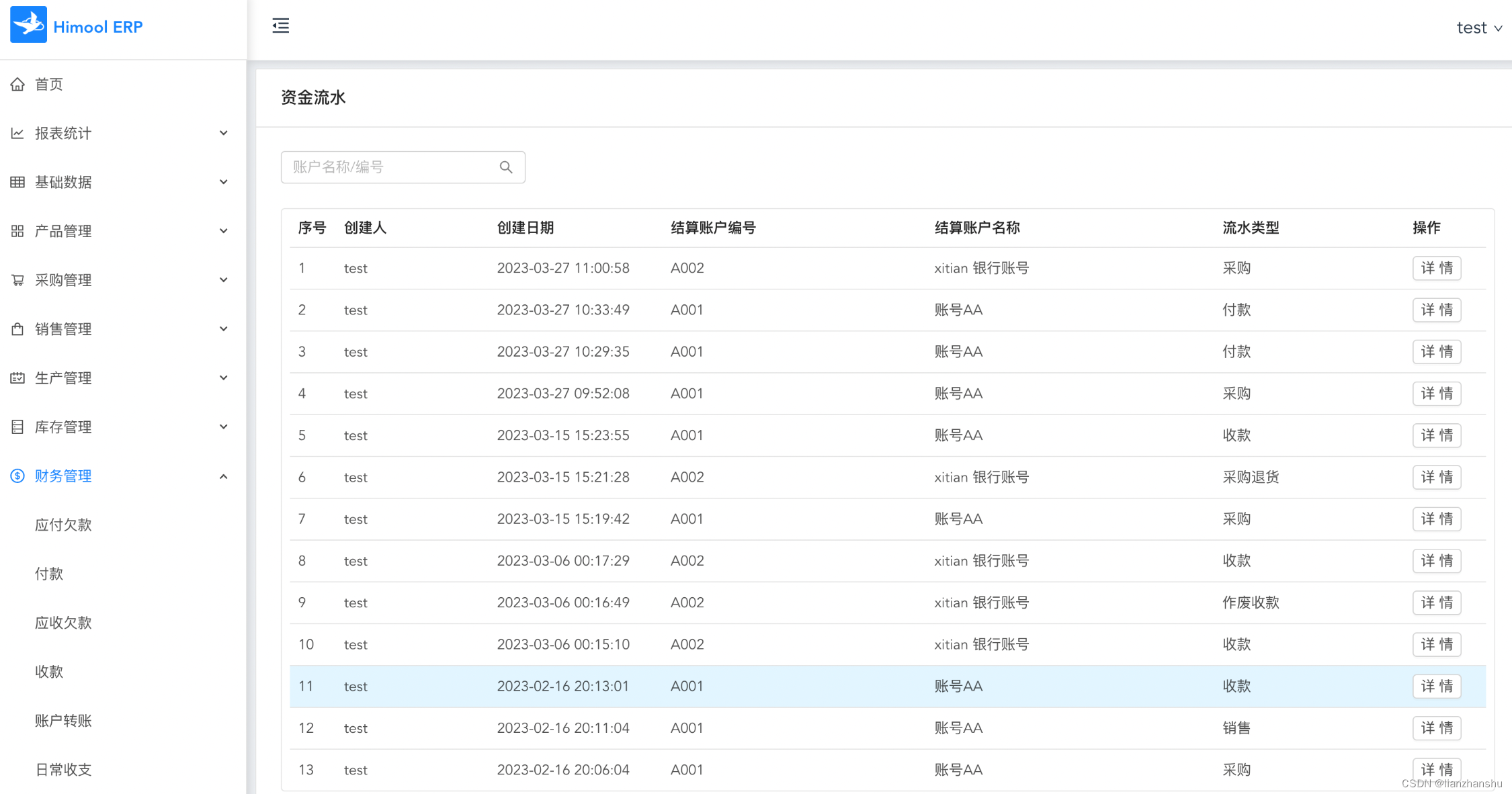
Task: Click the home icon beside 首页
Action: pyautogui.click(x=17, y=84)
